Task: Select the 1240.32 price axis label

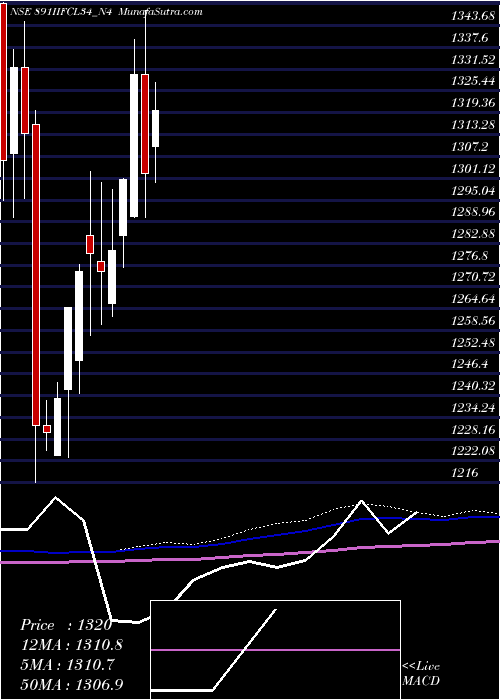Action: tap(473, 387)
